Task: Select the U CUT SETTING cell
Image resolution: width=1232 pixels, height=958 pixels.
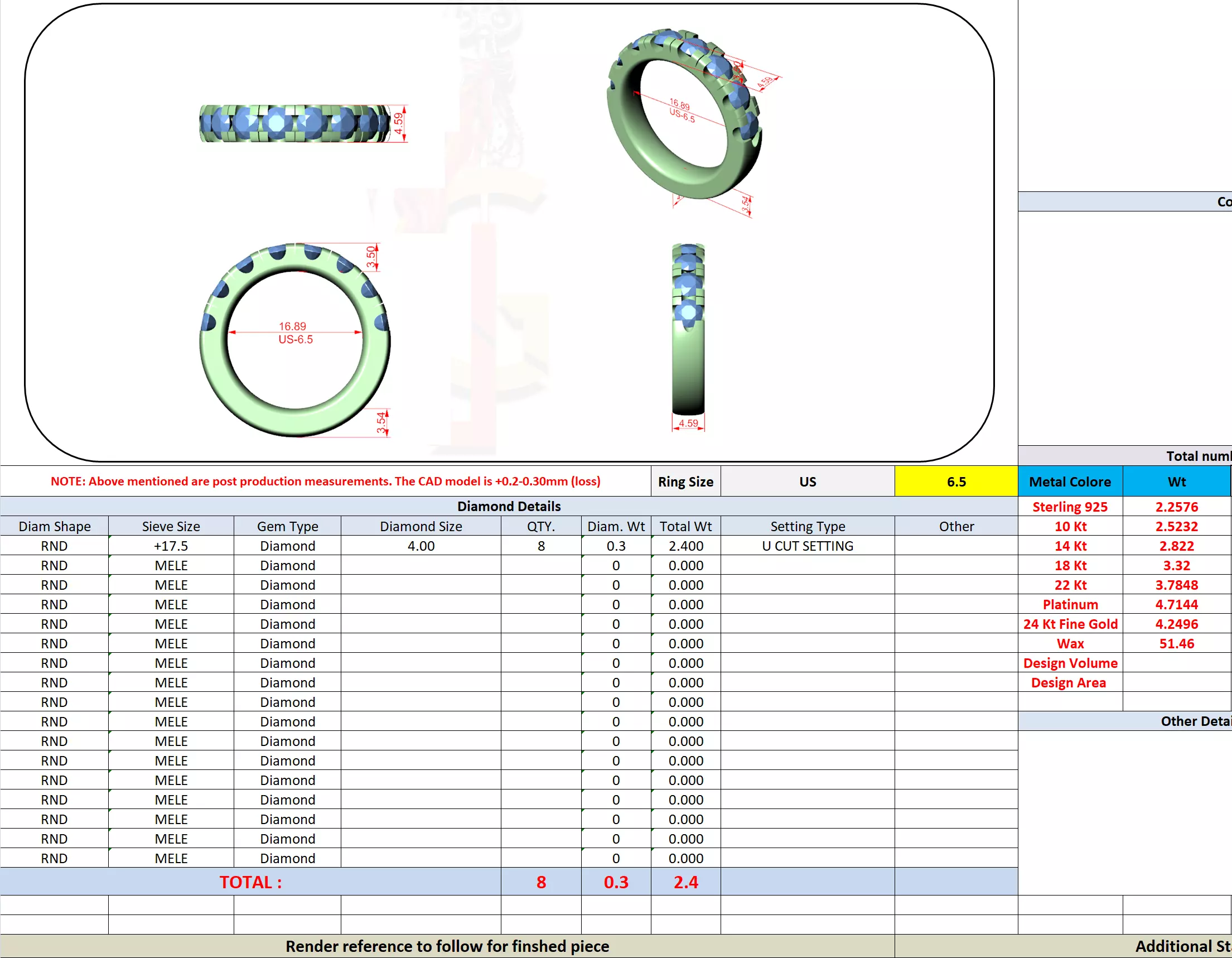Action: [806, 546]
